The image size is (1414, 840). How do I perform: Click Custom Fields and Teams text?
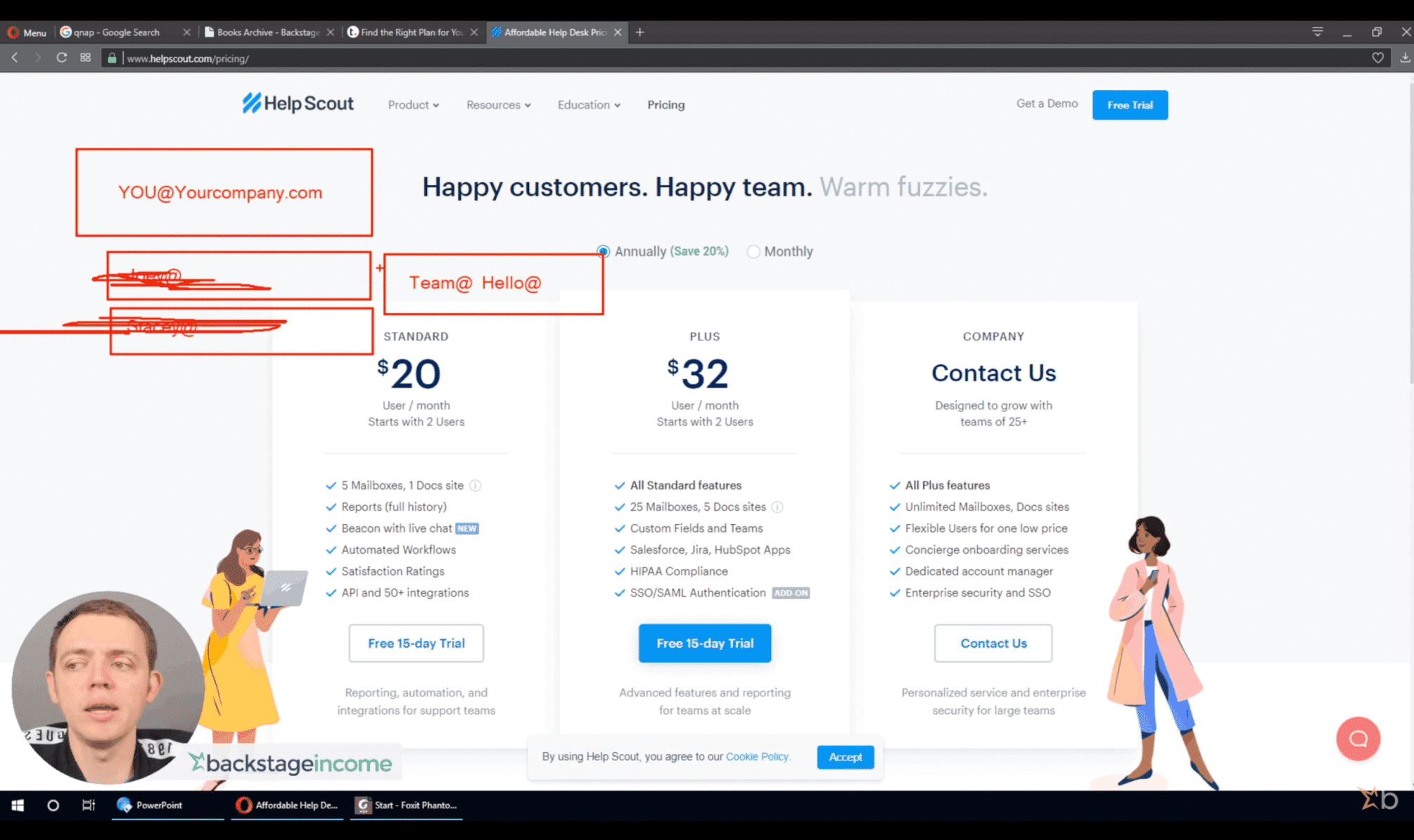(696, 528)
